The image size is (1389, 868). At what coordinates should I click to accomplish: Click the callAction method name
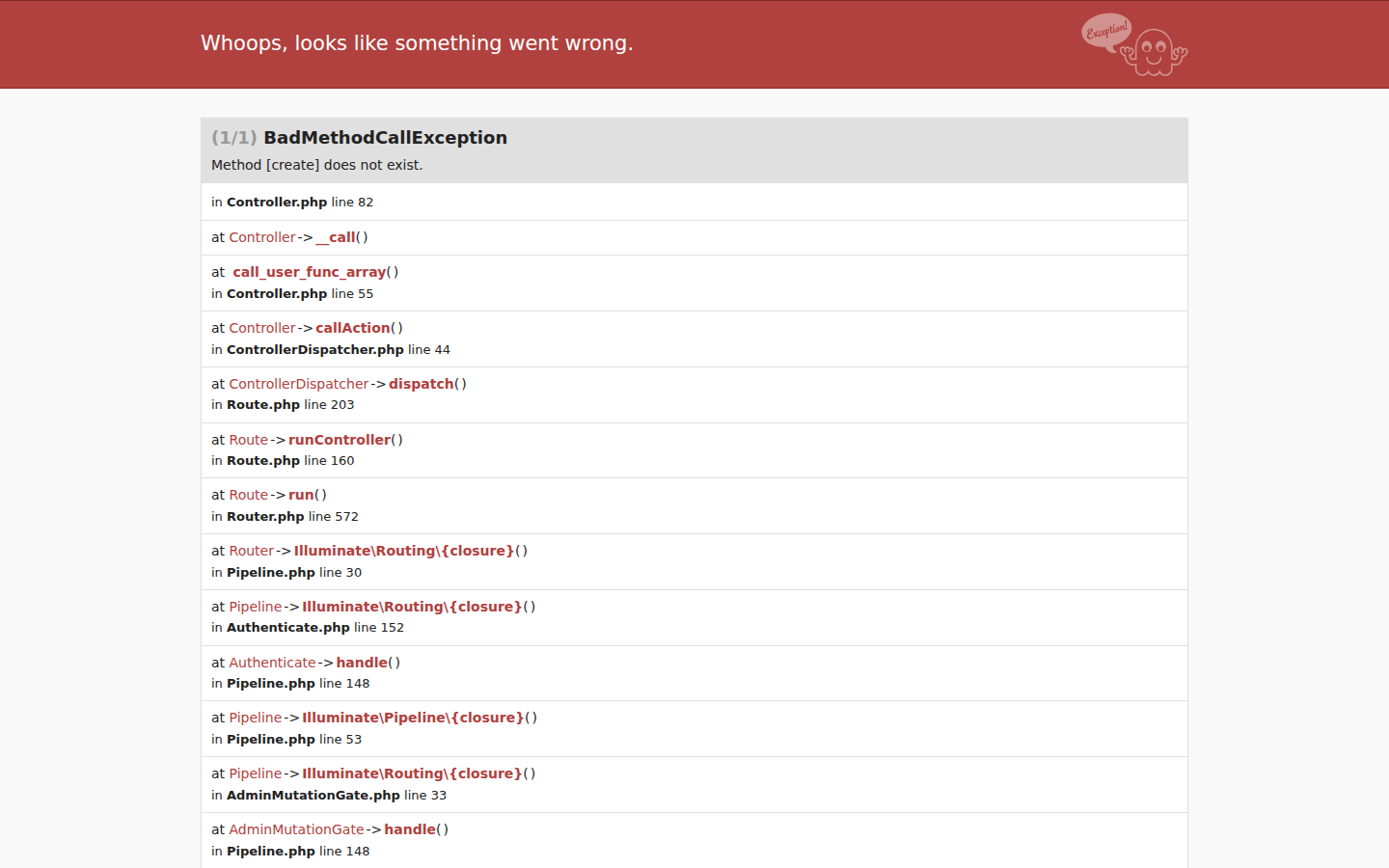pos(353,328)
